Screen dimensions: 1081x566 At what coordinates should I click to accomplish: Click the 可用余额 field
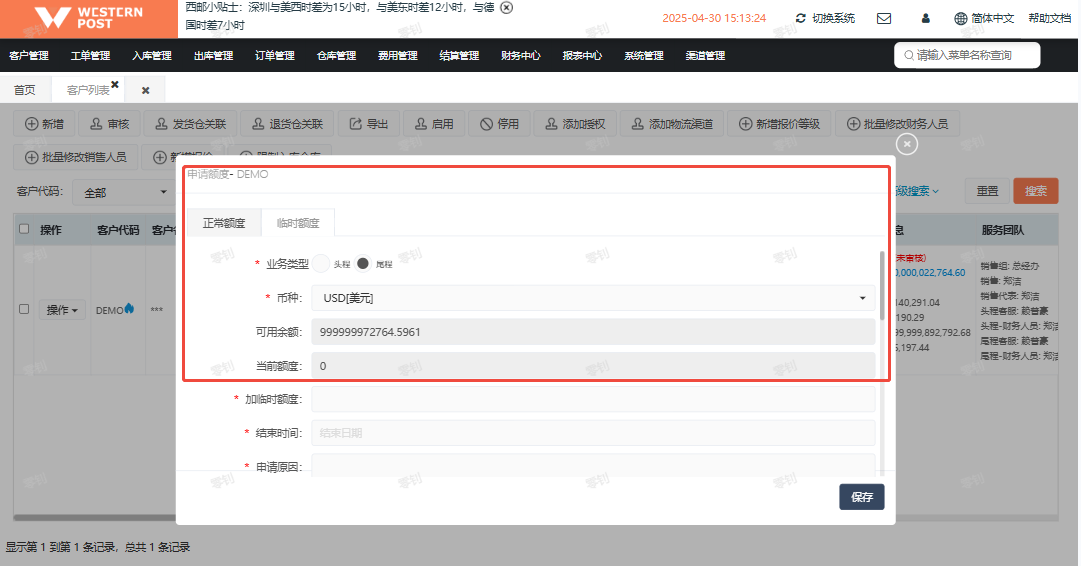point(593,332)
